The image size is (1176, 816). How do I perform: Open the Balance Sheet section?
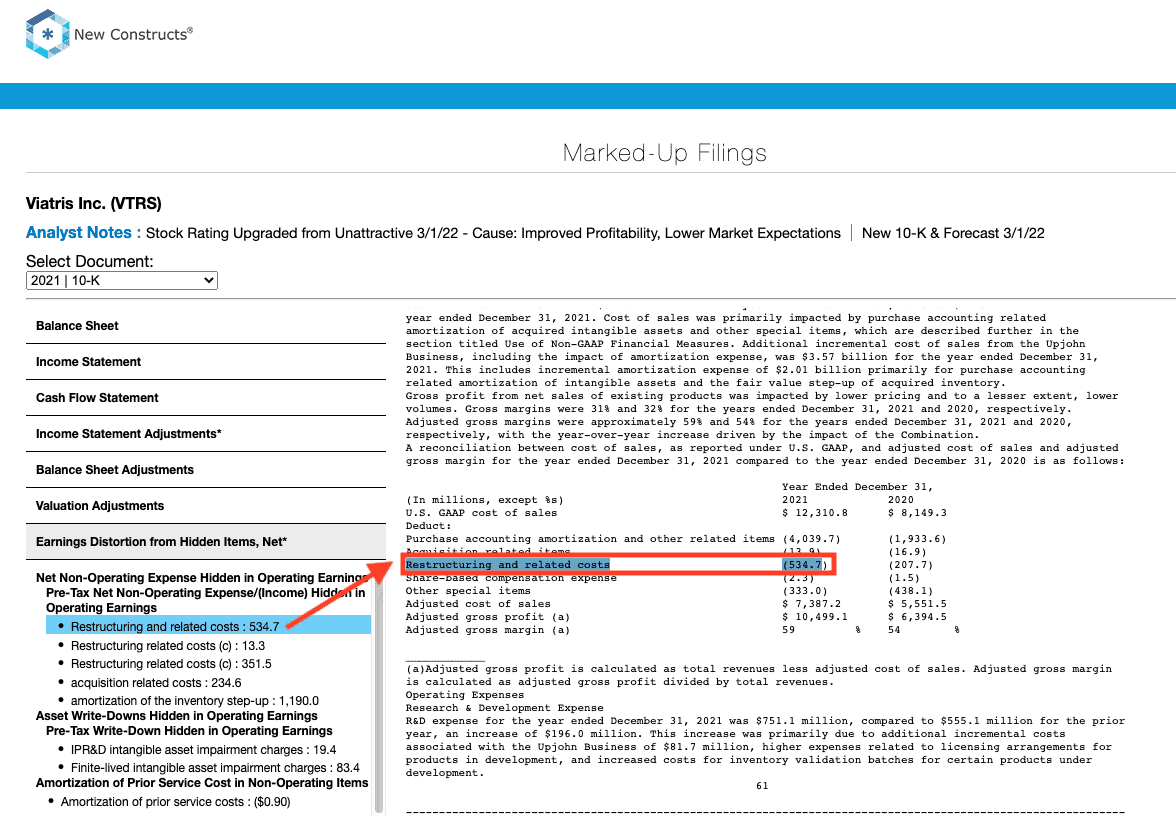pyautogui.click(x=206, y=326)
